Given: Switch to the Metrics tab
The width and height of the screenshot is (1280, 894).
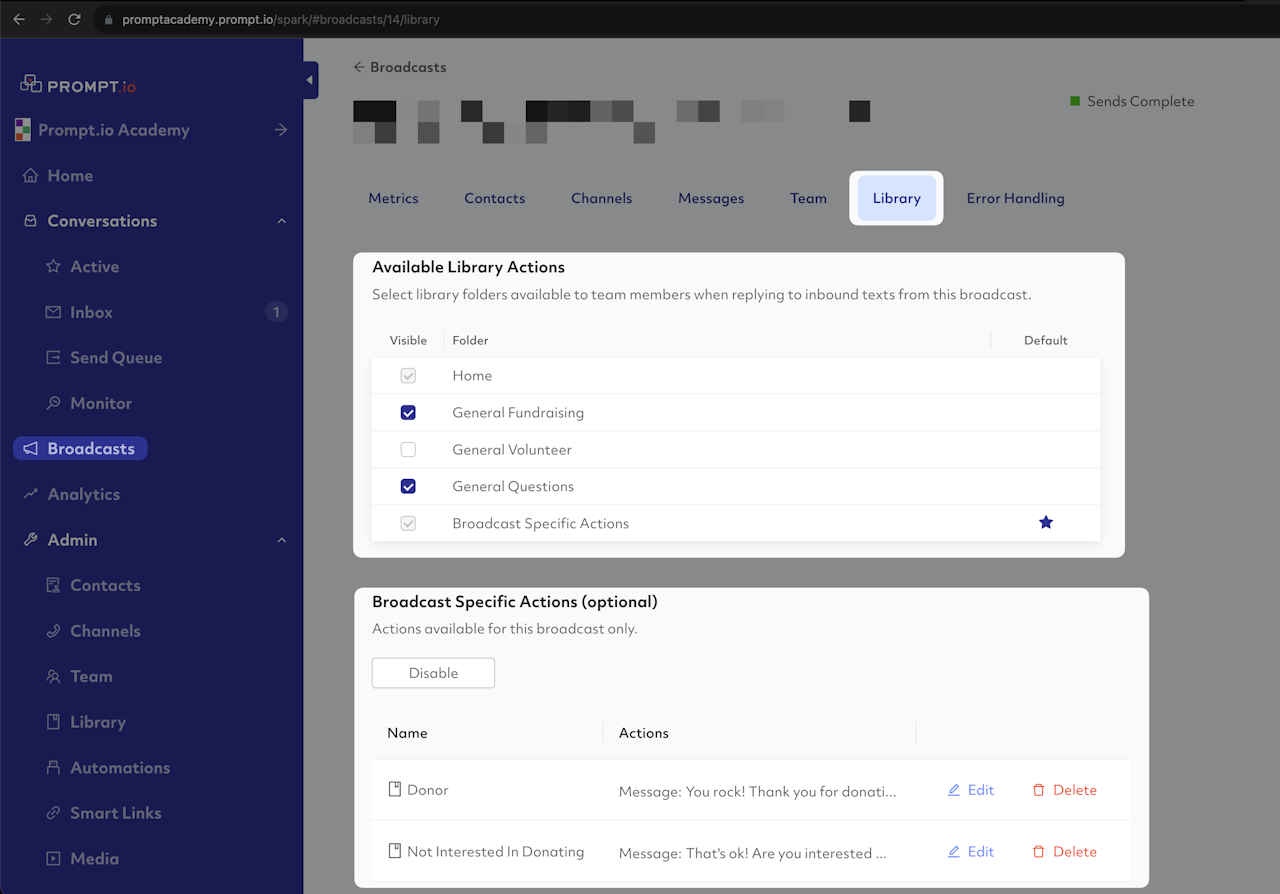Looking at the screenshot, I should [393, 198].
